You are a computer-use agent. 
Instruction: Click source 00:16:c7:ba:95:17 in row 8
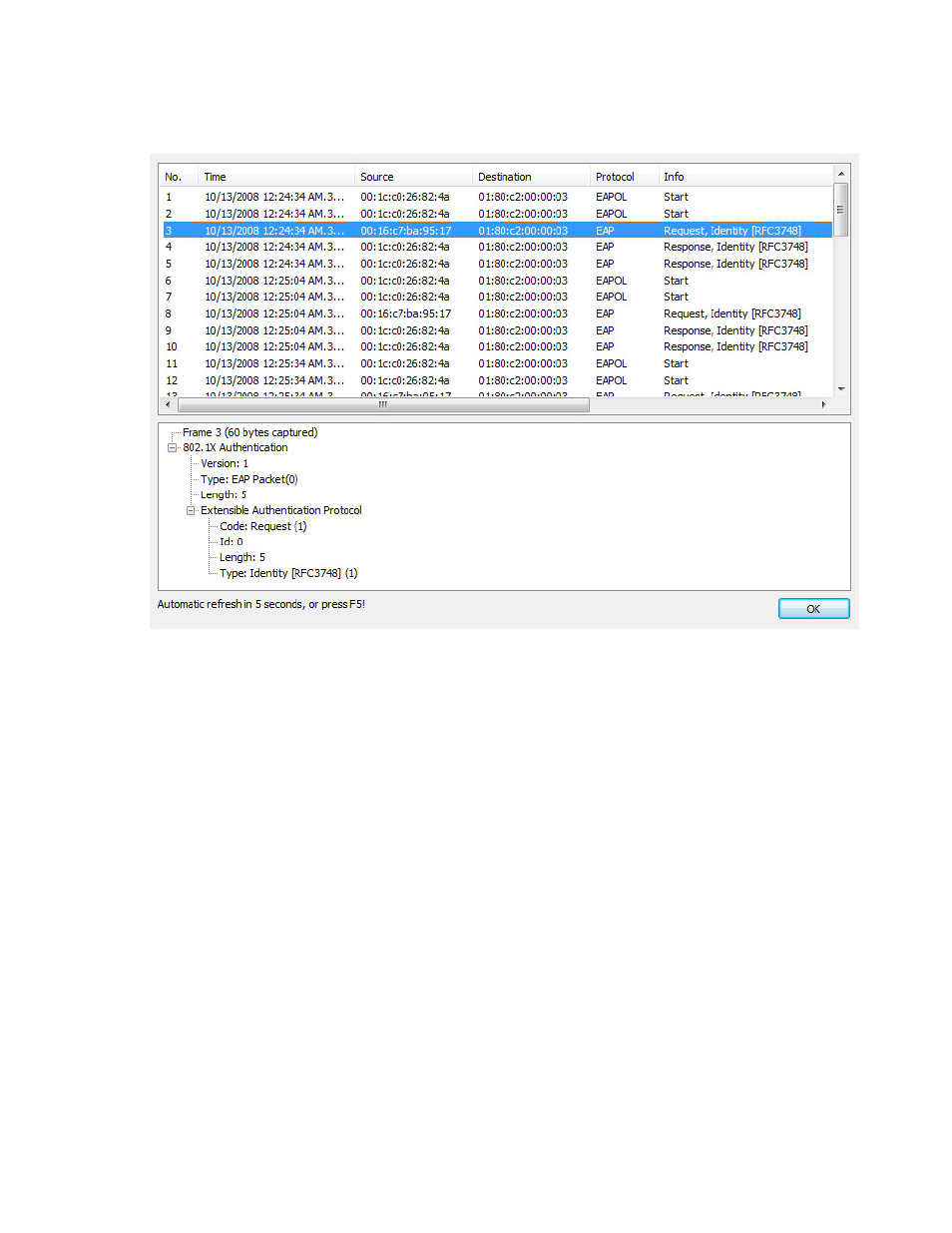coord(406,314)
